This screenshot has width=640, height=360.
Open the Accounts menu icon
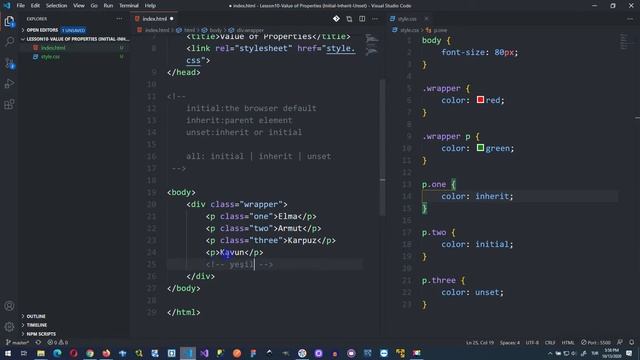[9, 306]
